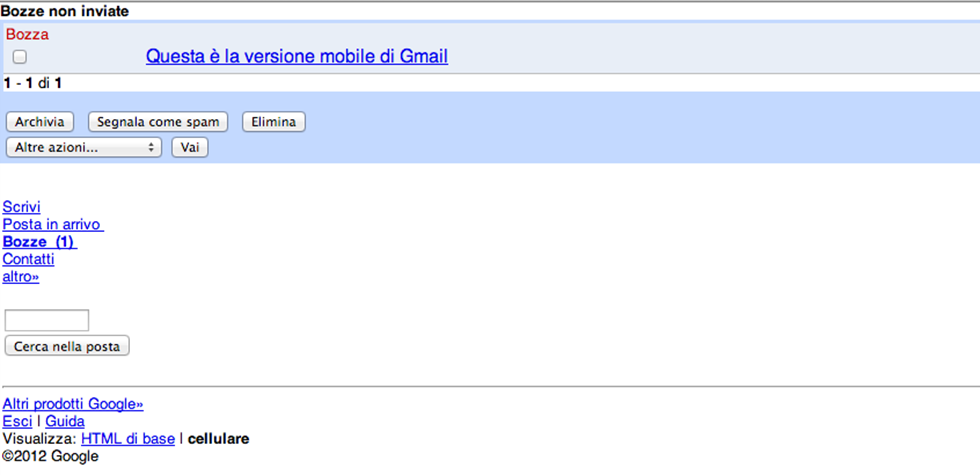Open 'Altri prodotti Google»' link
Image resolution: width=980 pixels, height=475 pixels.
point(73,404)
